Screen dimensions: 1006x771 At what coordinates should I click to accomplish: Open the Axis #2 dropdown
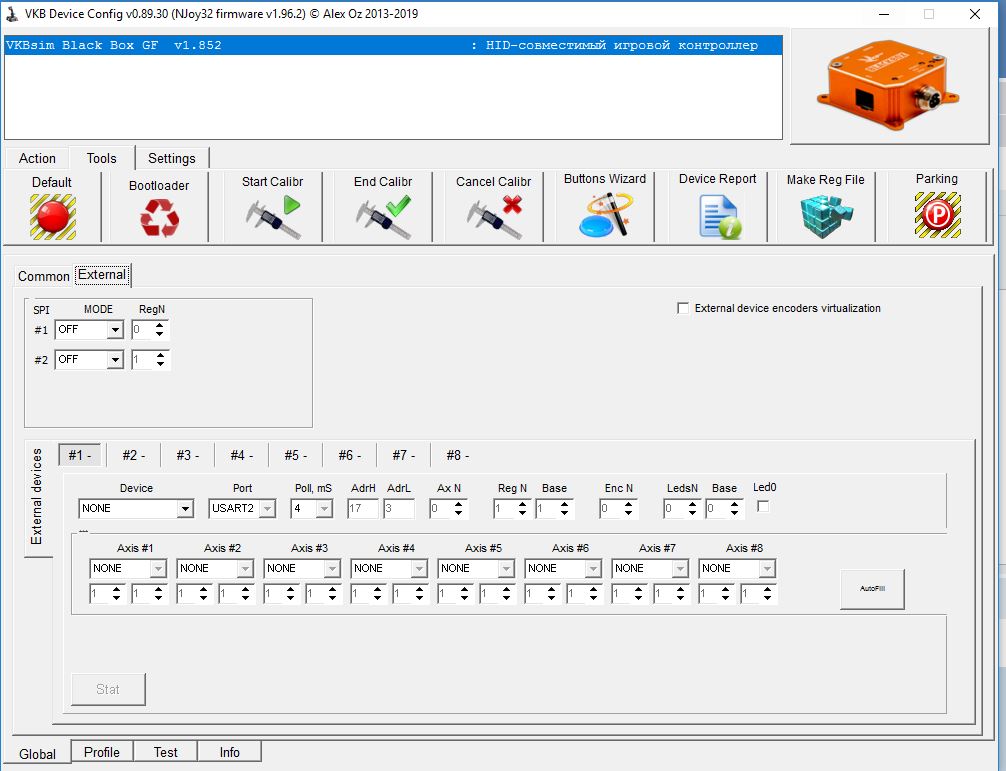coord(215,568)
